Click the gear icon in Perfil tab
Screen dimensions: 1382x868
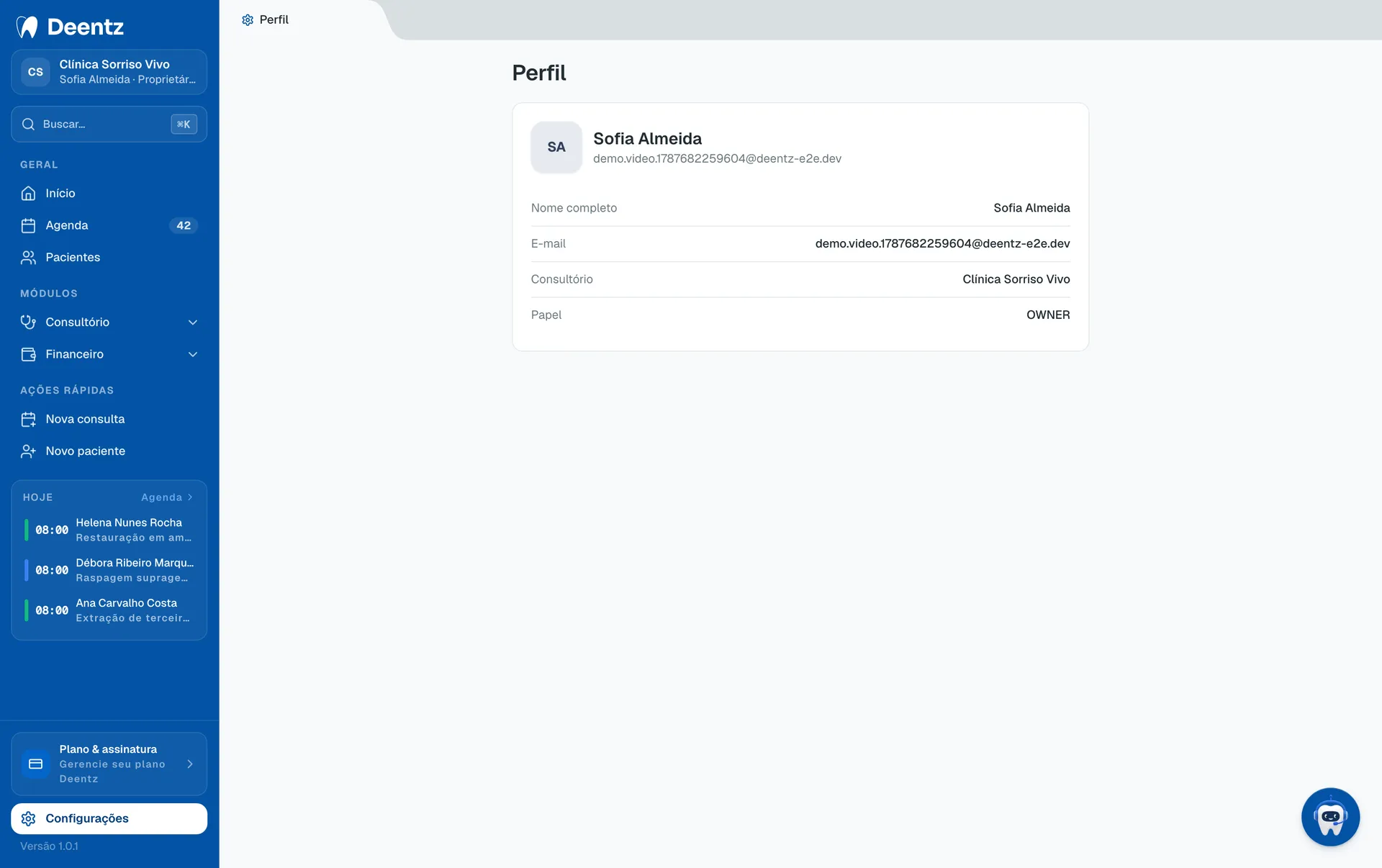point(248,20)
